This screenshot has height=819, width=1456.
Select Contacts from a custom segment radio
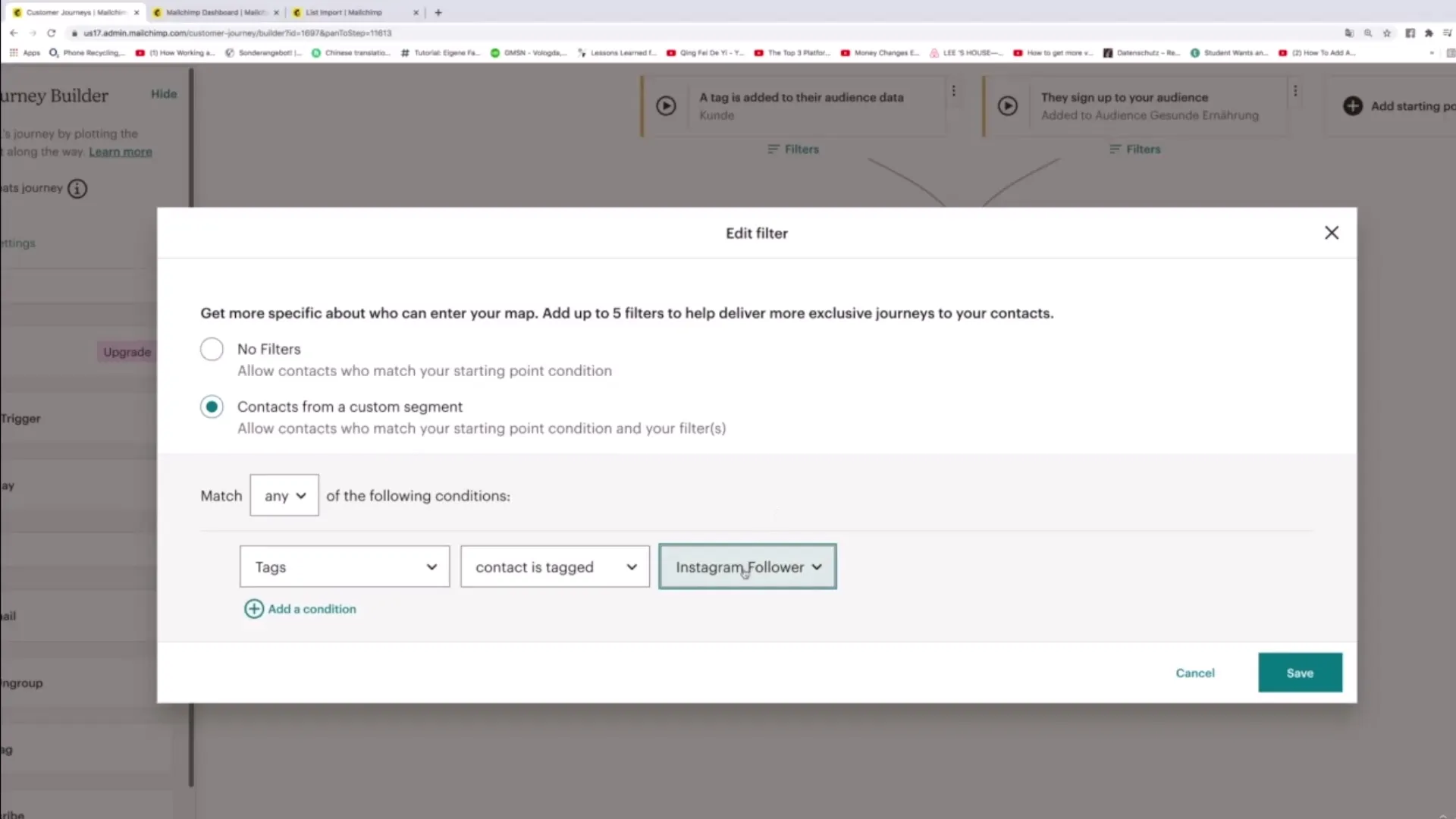point(212,407)
